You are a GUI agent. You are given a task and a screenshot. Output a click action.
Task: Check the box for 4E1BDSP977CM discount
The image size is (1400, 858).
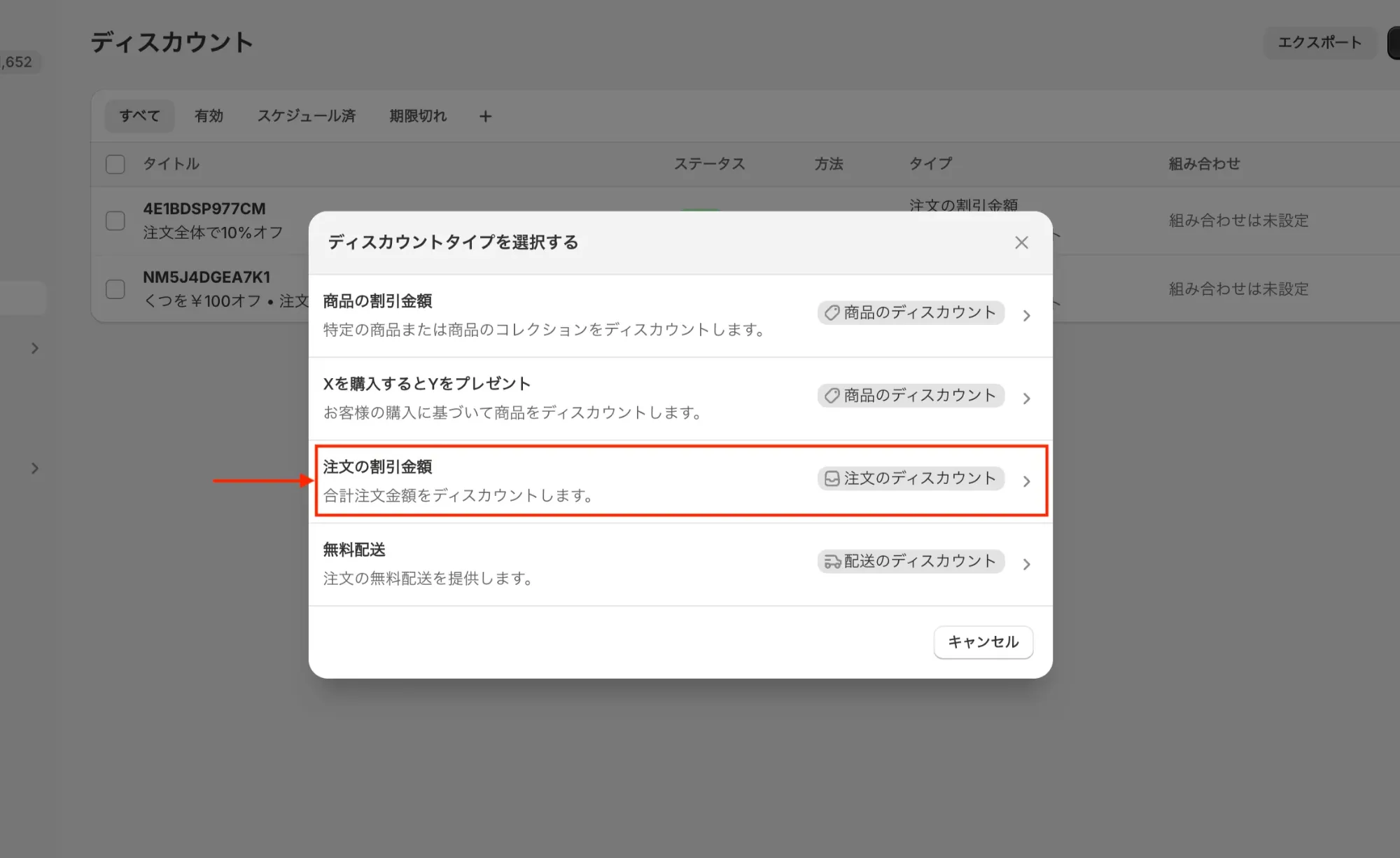pos(115,221)
